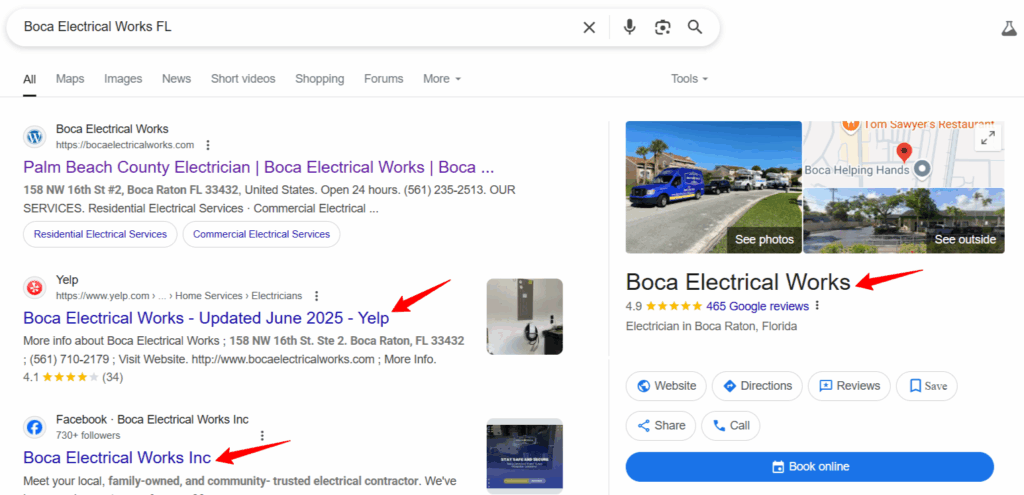Screen dimensions: 1024x495
Task: Expand the map with arrows icon
Action: pos(988,138)
